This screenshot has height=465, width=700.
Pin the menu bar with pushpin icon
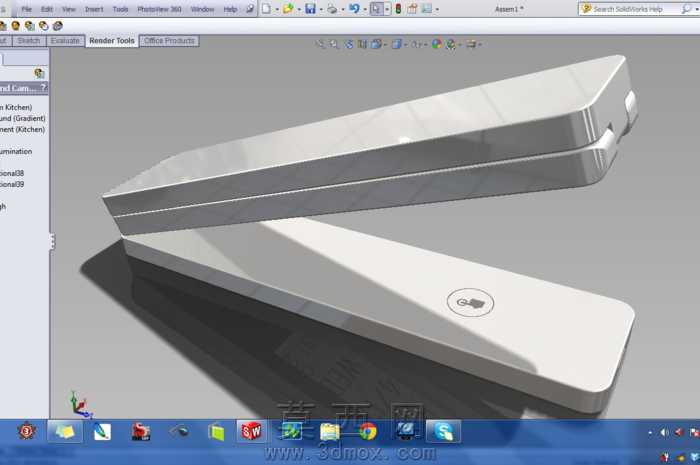click(250, 9)
